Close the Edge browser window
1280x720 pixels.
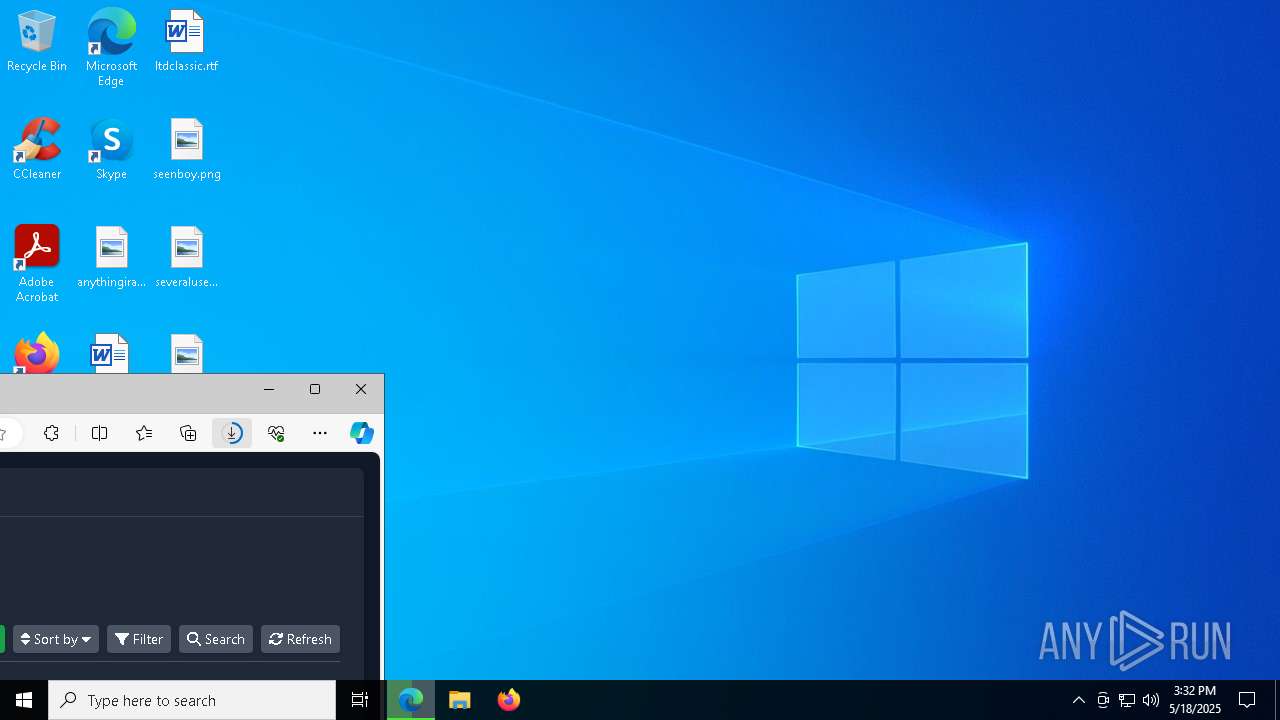361,389
